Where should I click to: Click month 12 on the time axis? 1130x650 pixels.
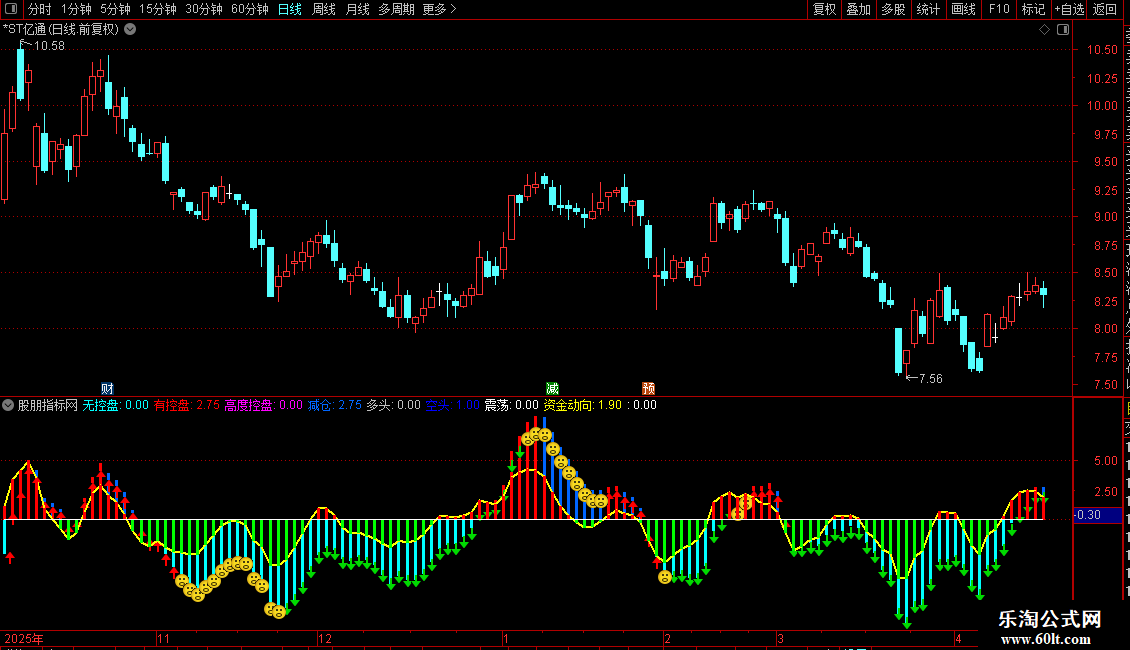tap(325, 638)
